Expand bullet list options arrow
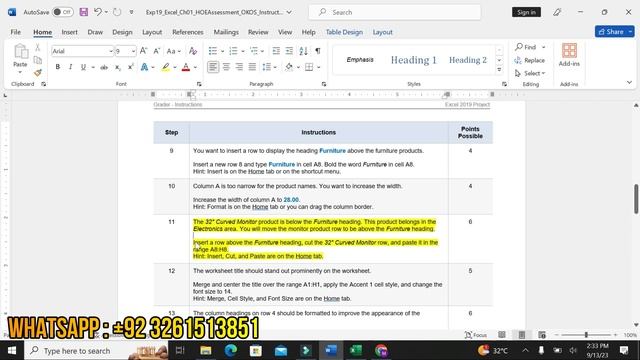The image size is (640, 360). click(222, 51)
